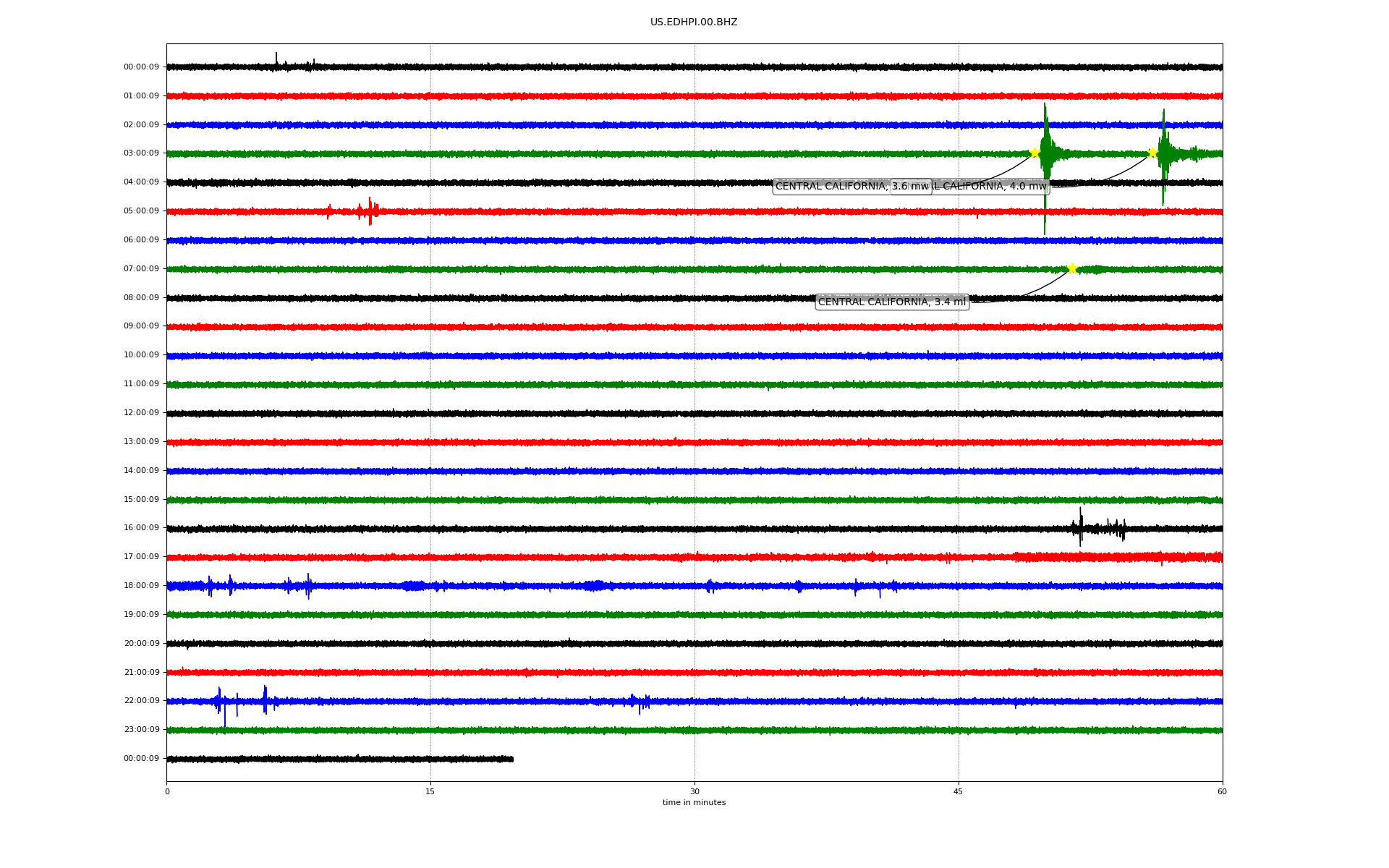Click the "time in minutes" axis label
The image size is (1389, 868).
click(x=694, y=803)
